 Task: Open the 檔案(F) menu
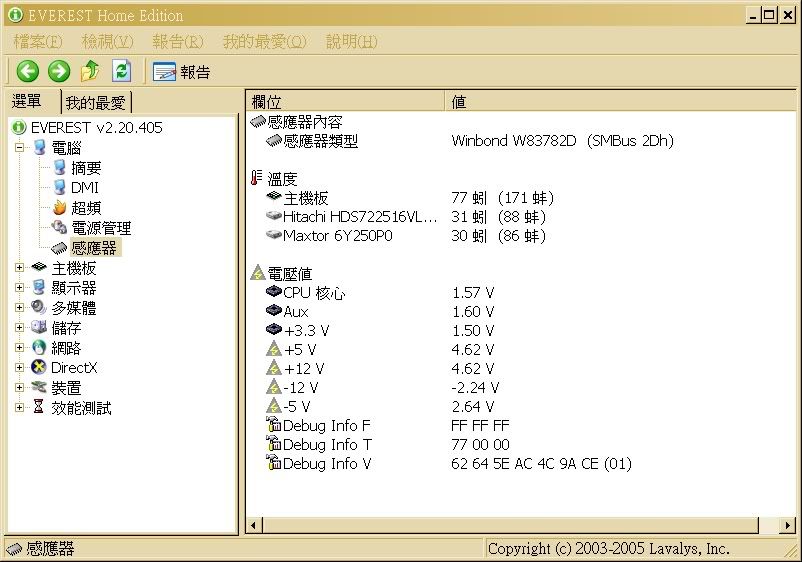point(38,41)
